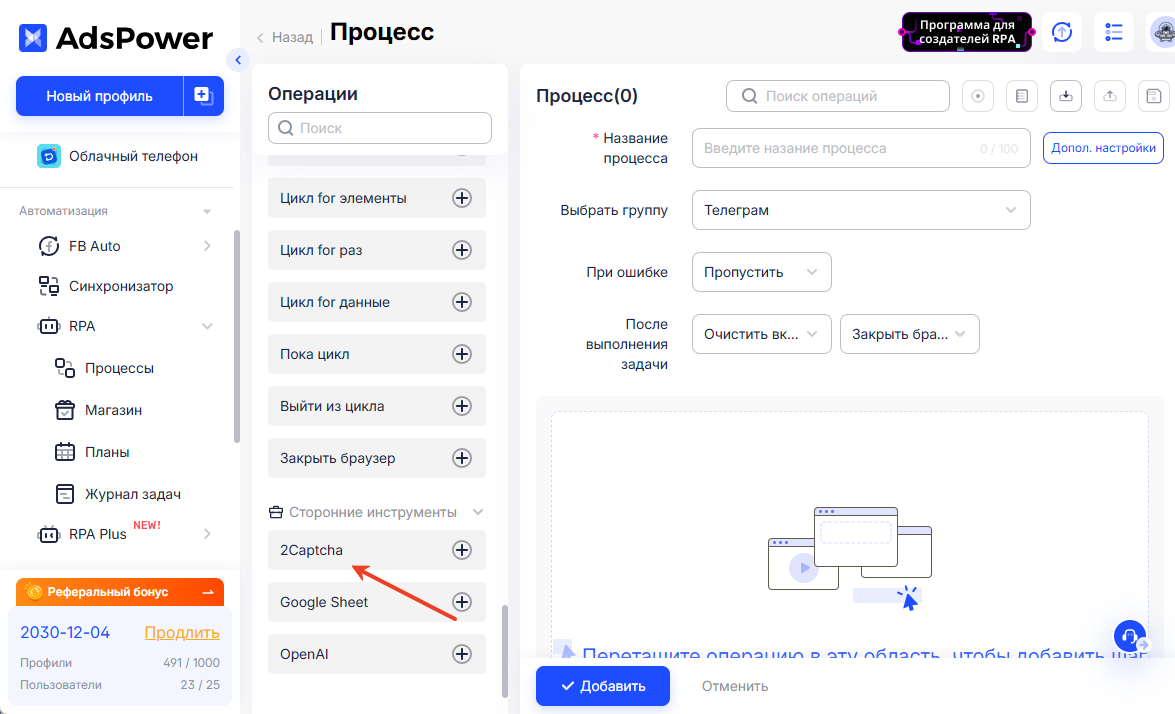The height and width of the screenshot is (714, 1175).
Task: Click the operations list scrollbar
Action: 504,651
